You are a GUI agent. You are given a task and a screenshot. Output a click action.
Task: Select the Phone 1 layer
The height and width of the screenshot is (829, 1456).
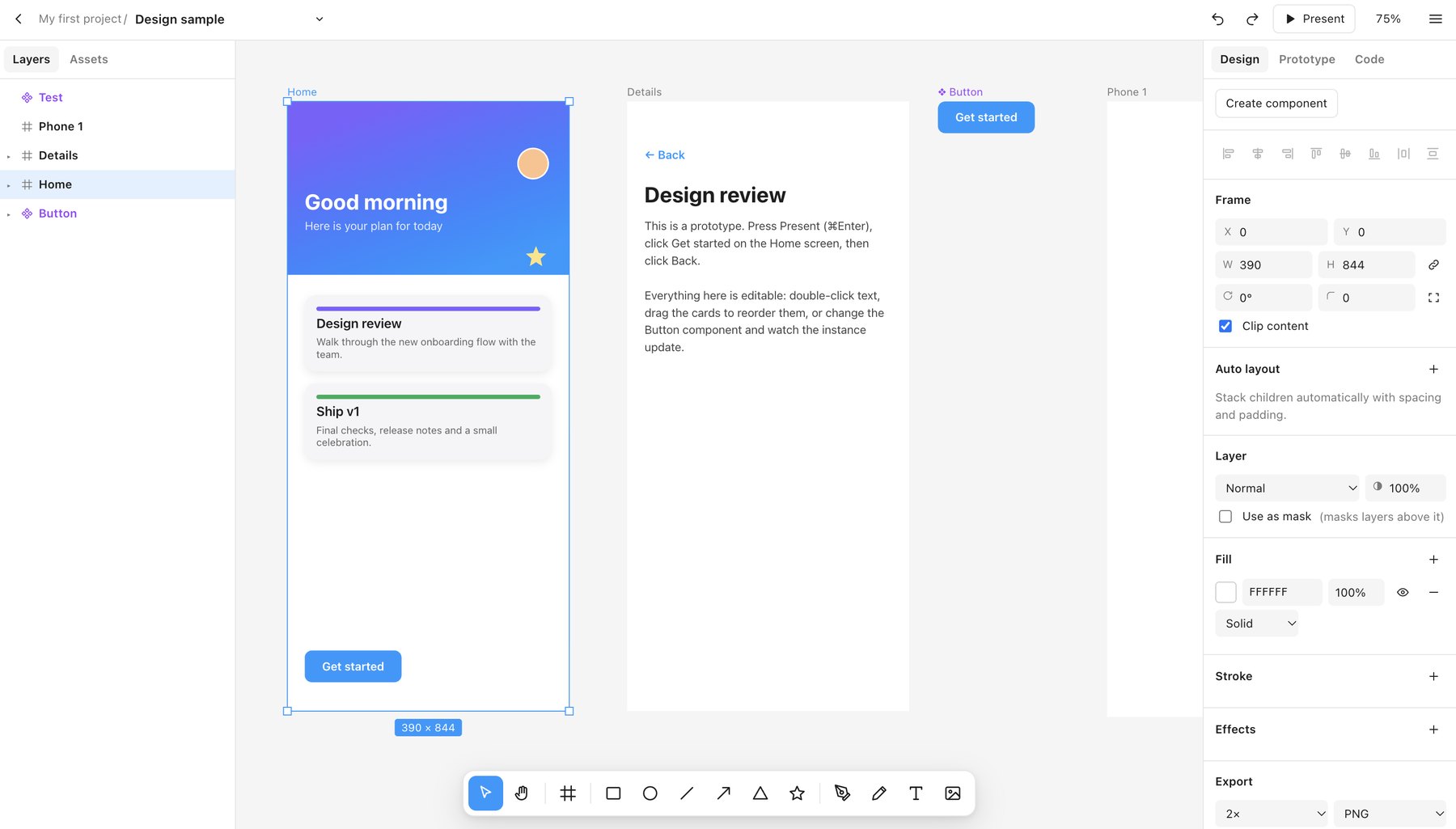117,126
